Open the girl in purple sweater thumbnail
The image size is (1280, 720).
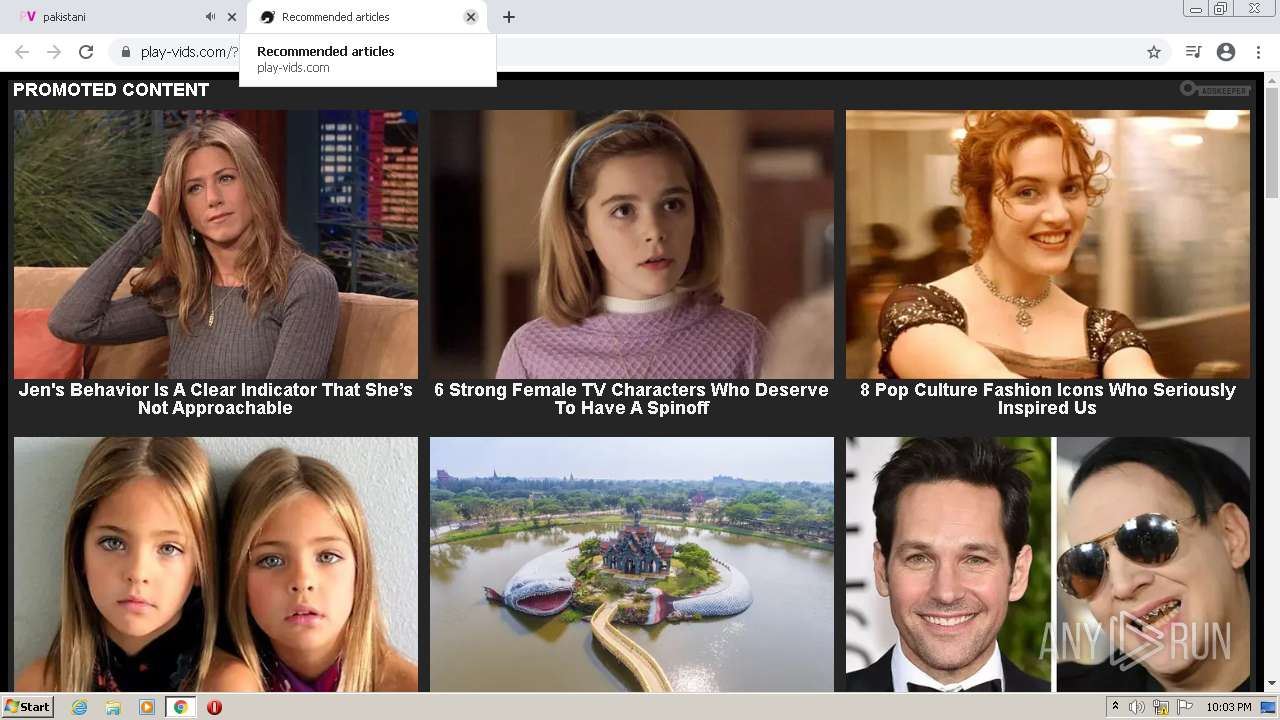coord(632,244)
